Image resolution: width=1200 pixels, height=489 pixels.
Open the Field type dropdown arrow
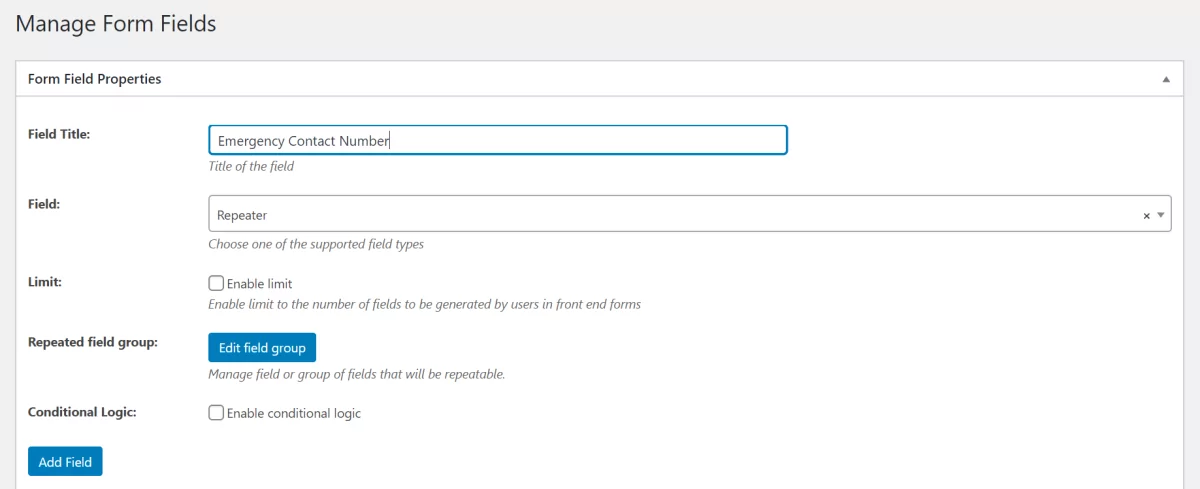(1160, 215)
